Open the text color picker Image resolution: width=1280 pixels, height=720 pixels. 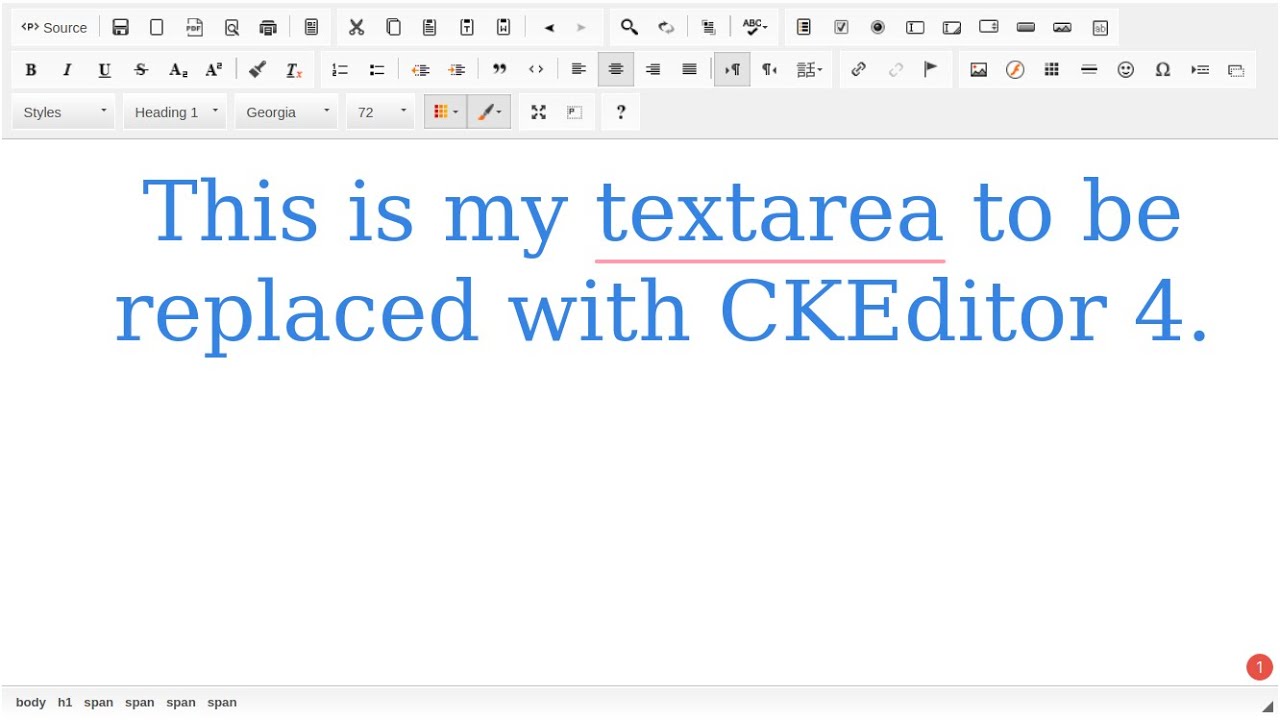coord(446,112)
